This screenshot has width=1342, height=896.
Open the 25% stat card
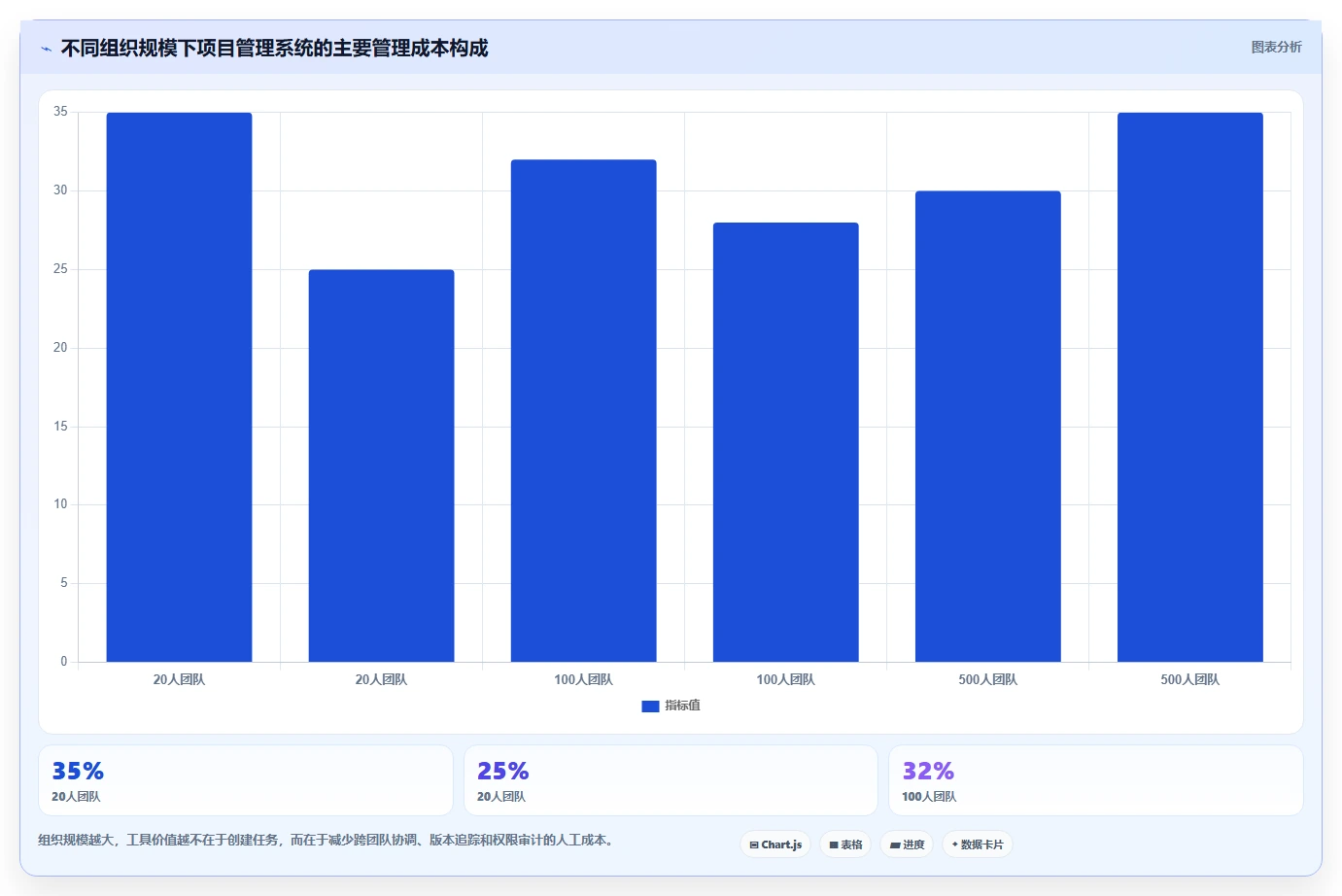tap(671, 780)
